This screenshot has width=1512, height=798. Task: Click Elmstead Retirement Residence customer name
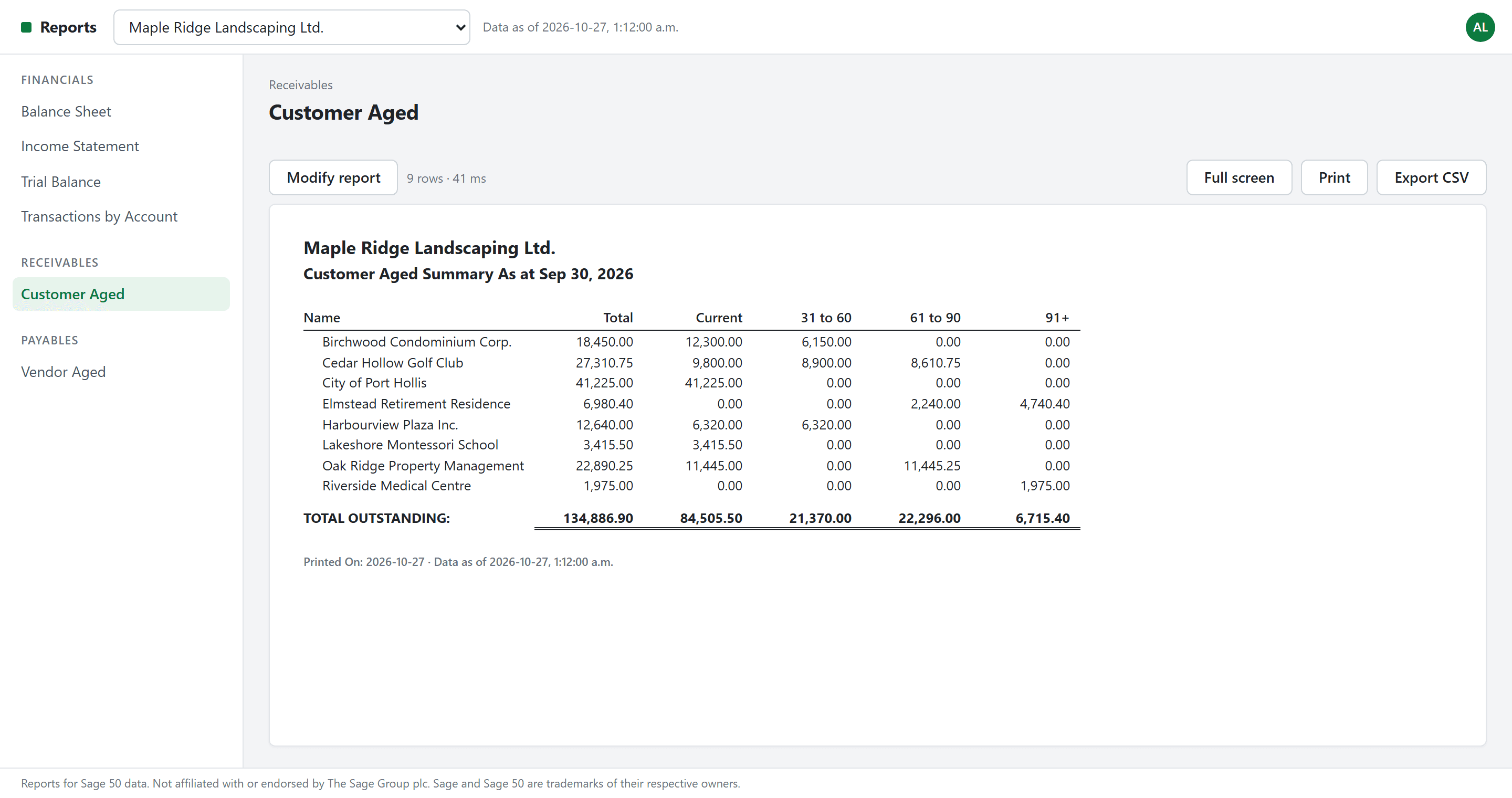pos(416,404)
